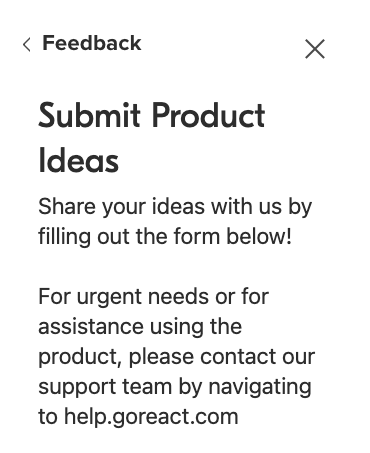370x453 pixels.
Task: Click the Submit Product Ideas heading
Action: tap(152, 138)
